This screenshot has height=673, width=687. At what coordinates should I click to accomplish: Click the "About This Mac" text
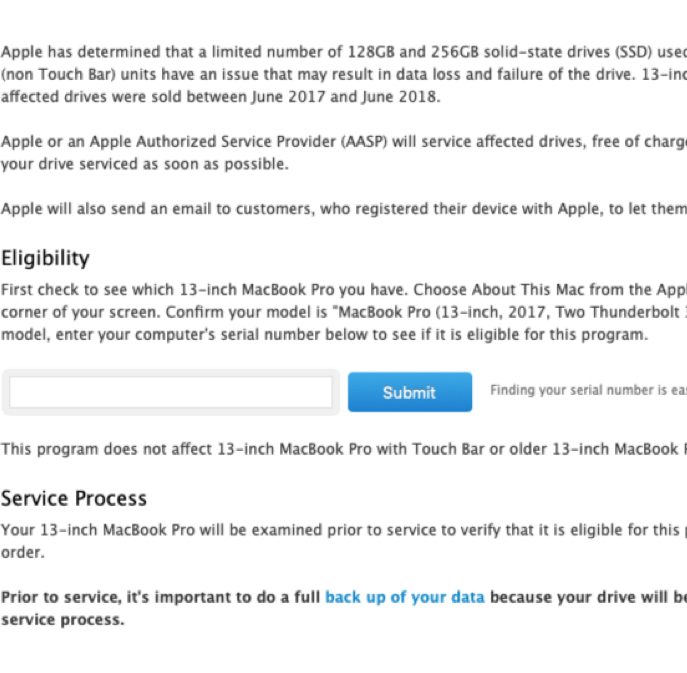(502, 290)
